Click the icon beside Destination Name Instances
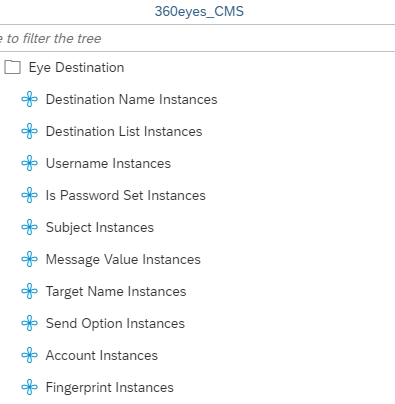Viewport: 395px width, 404px height. (29, 99)
